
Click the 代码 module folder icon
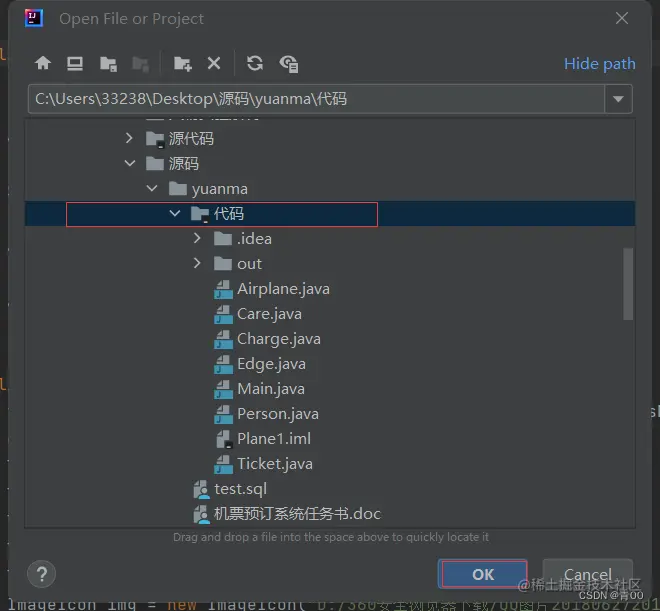pos(200,214)
